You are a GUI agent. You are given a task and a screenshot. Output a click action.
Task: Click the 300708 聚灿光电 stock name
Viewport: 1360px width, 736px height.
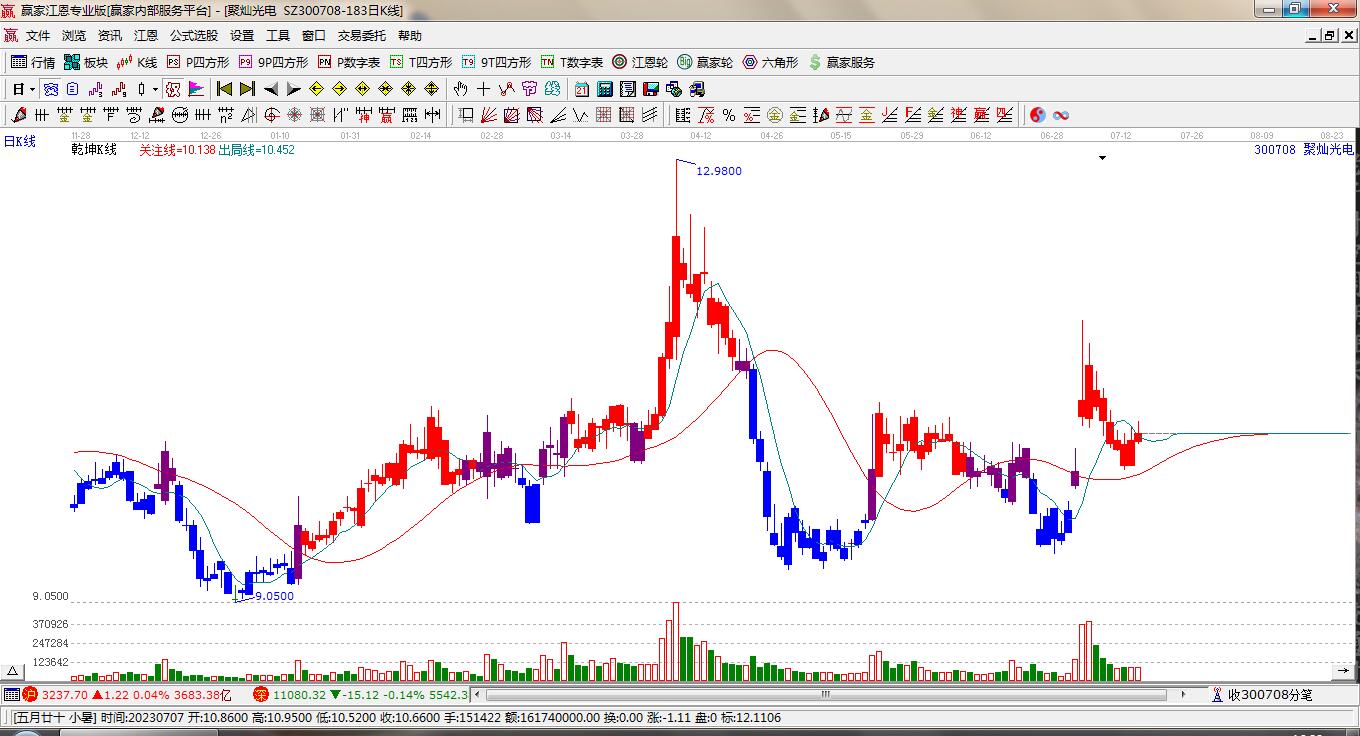click(1304, 150)
